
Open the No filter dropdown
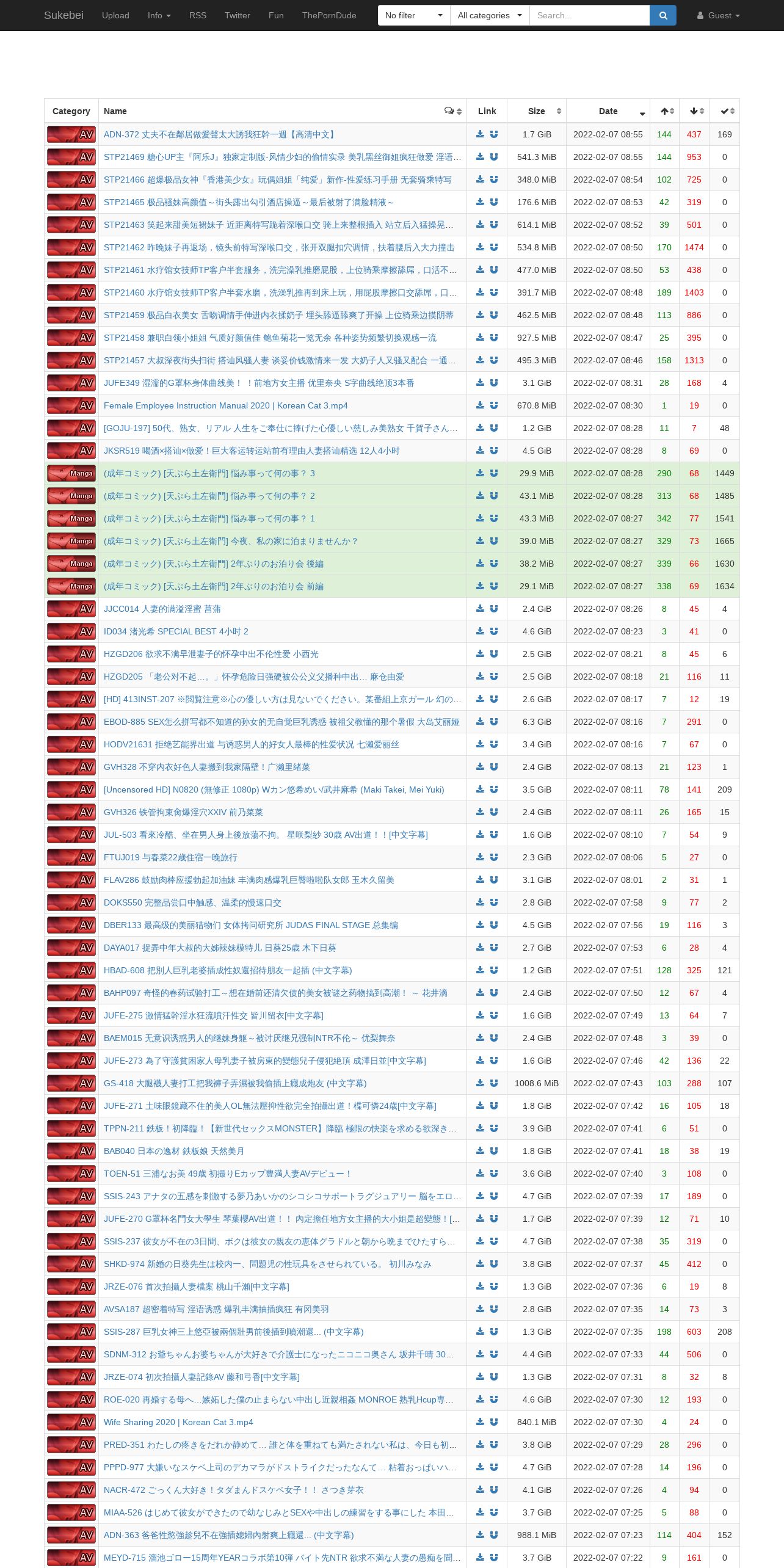(414, 15)
